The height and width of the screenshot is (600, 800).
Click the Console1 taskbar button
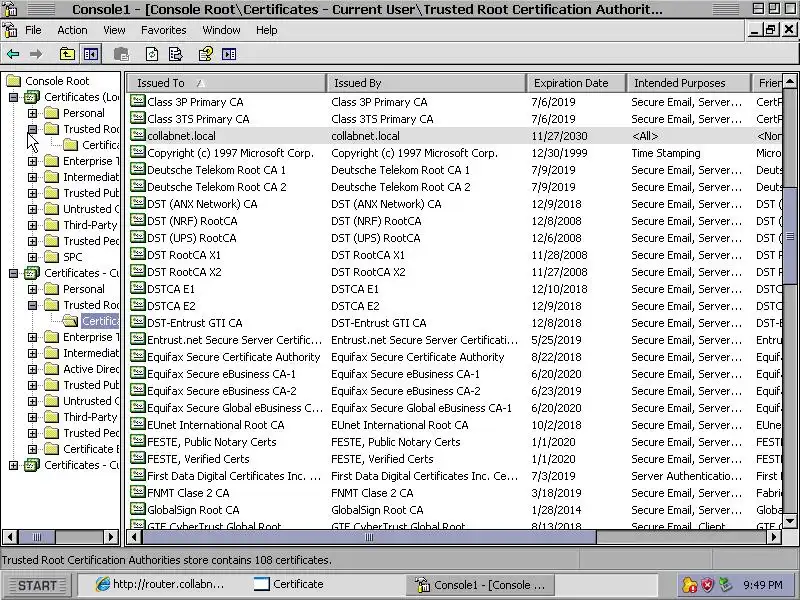pyautogui.click(x=480, y=585)
